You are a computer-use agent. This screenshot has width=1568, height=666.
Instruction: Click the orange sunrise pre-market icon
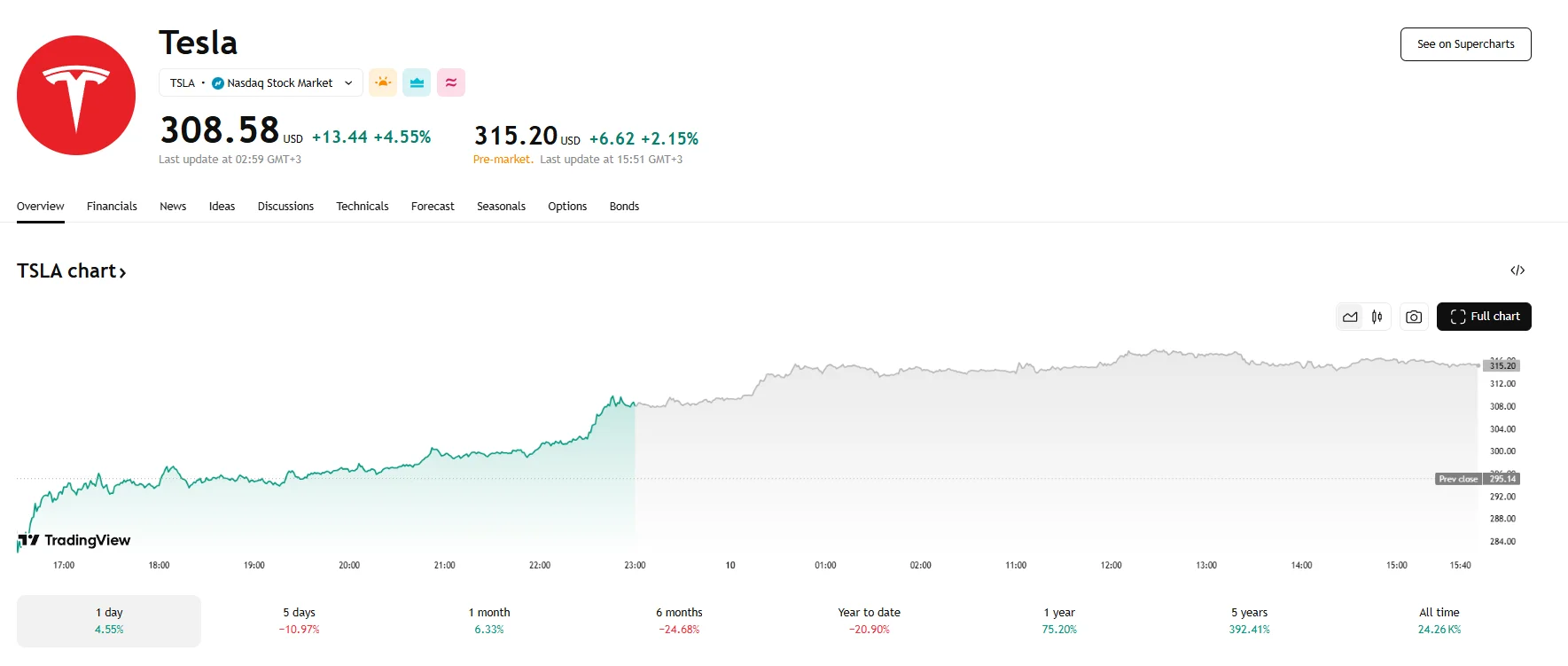pyautogui.click(x=383, y=82)
